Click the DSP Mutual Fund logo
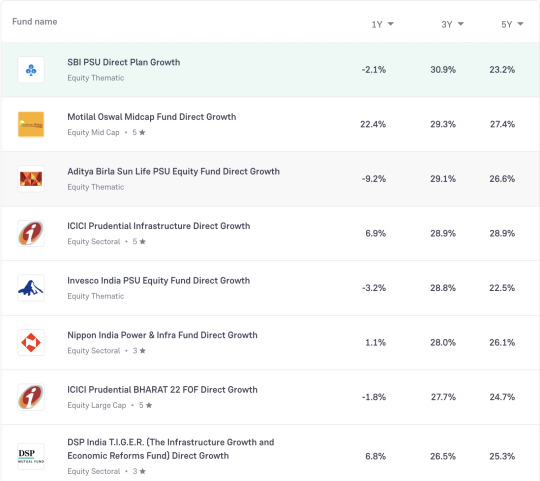This screenshot has height=481, width=540. point(31,456)
